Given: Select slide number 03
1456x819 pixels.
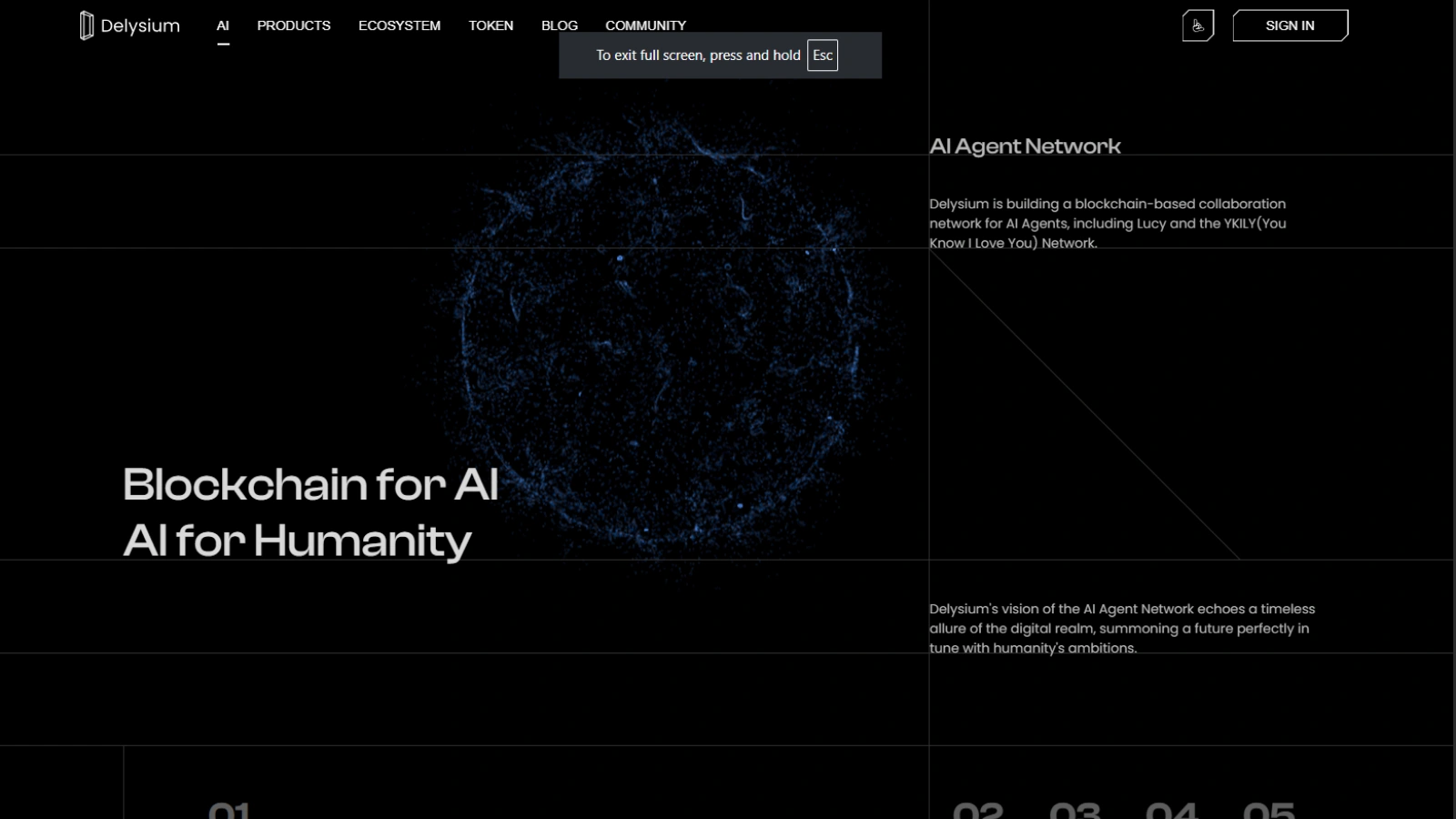Looking at the screenshot, I should coord(1075,809).
